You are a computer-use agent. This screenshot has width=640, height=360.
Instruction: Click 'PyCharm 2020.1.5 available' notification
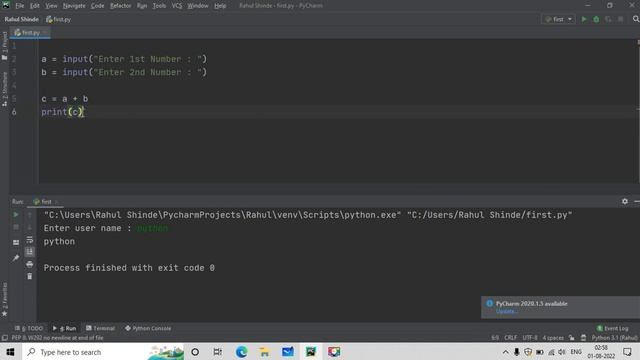coord(531,304)
